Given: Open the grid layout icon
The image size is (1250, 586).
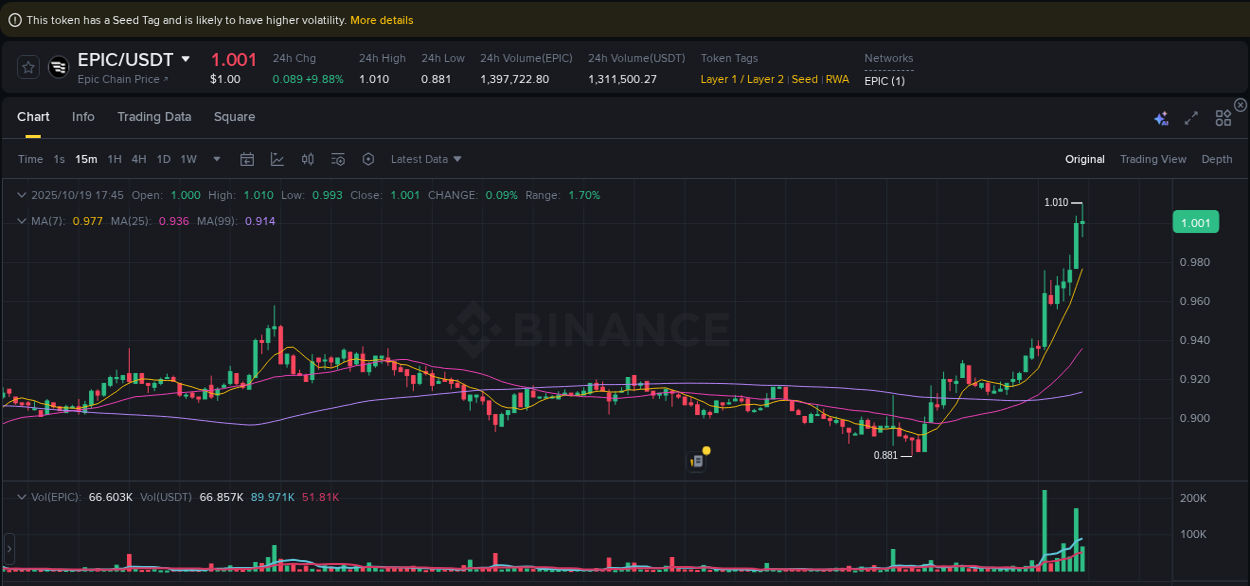Looking at the screenshot, I should pos(1223,118).
